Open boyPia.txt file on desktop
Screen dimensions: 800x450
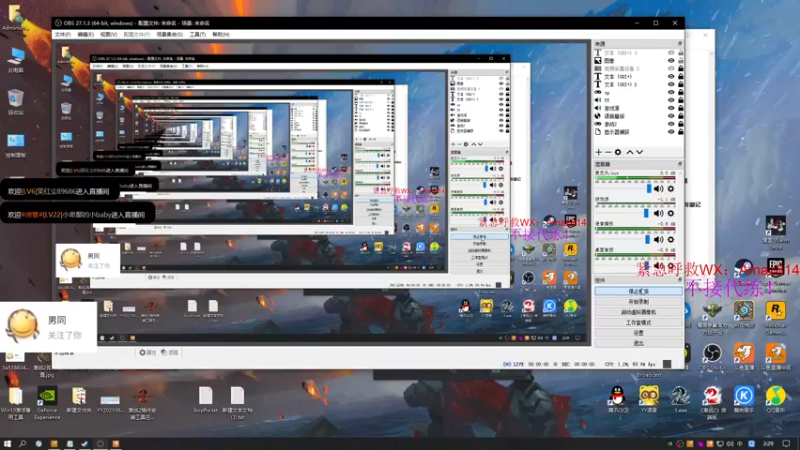[x=206, y=399]
